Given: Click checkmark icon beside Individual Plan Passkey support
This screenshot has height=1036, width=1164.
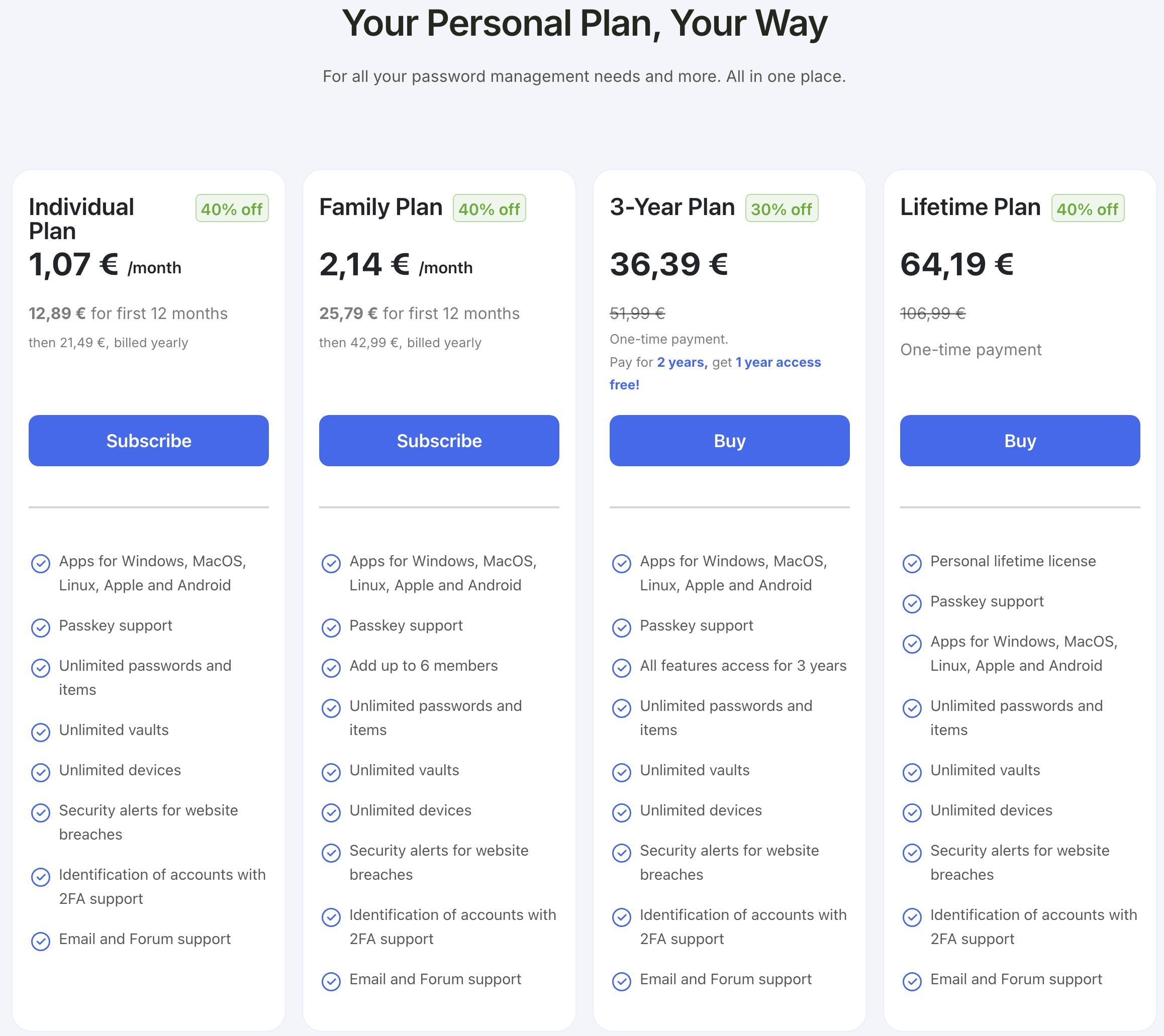Looking at the screenshot, I should pyautogui.click(x=40, y=628).
